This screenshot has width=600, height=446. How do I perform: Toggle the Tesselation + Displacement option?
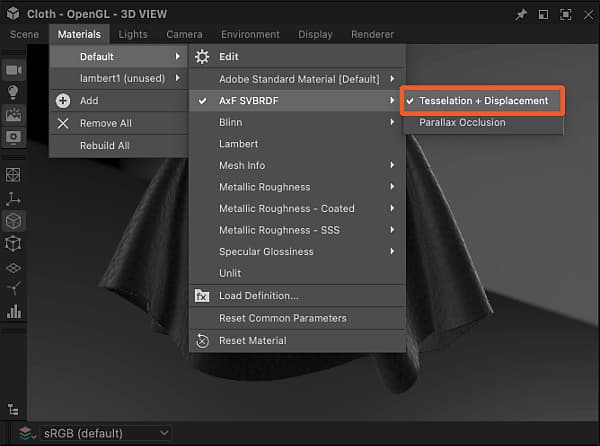tap(484, 101)
